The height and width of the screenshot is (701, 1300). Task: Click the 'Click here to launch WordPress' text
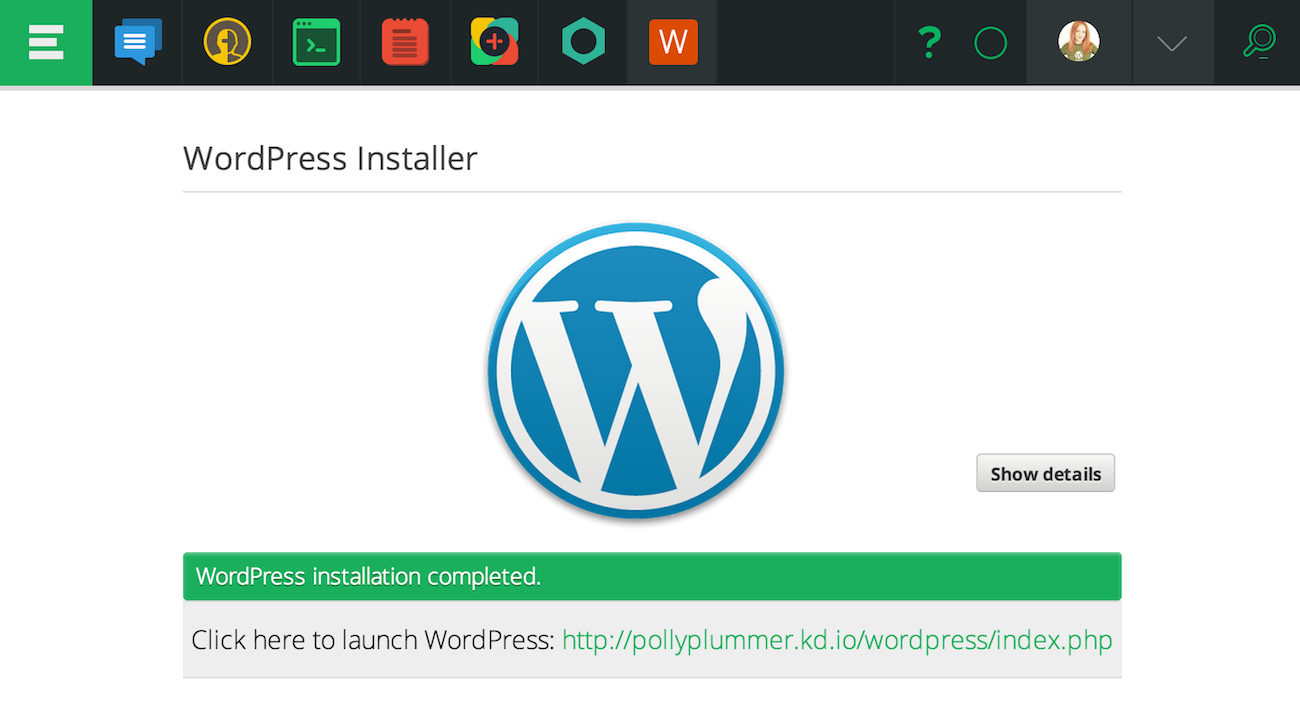click(x=370, y=640)
